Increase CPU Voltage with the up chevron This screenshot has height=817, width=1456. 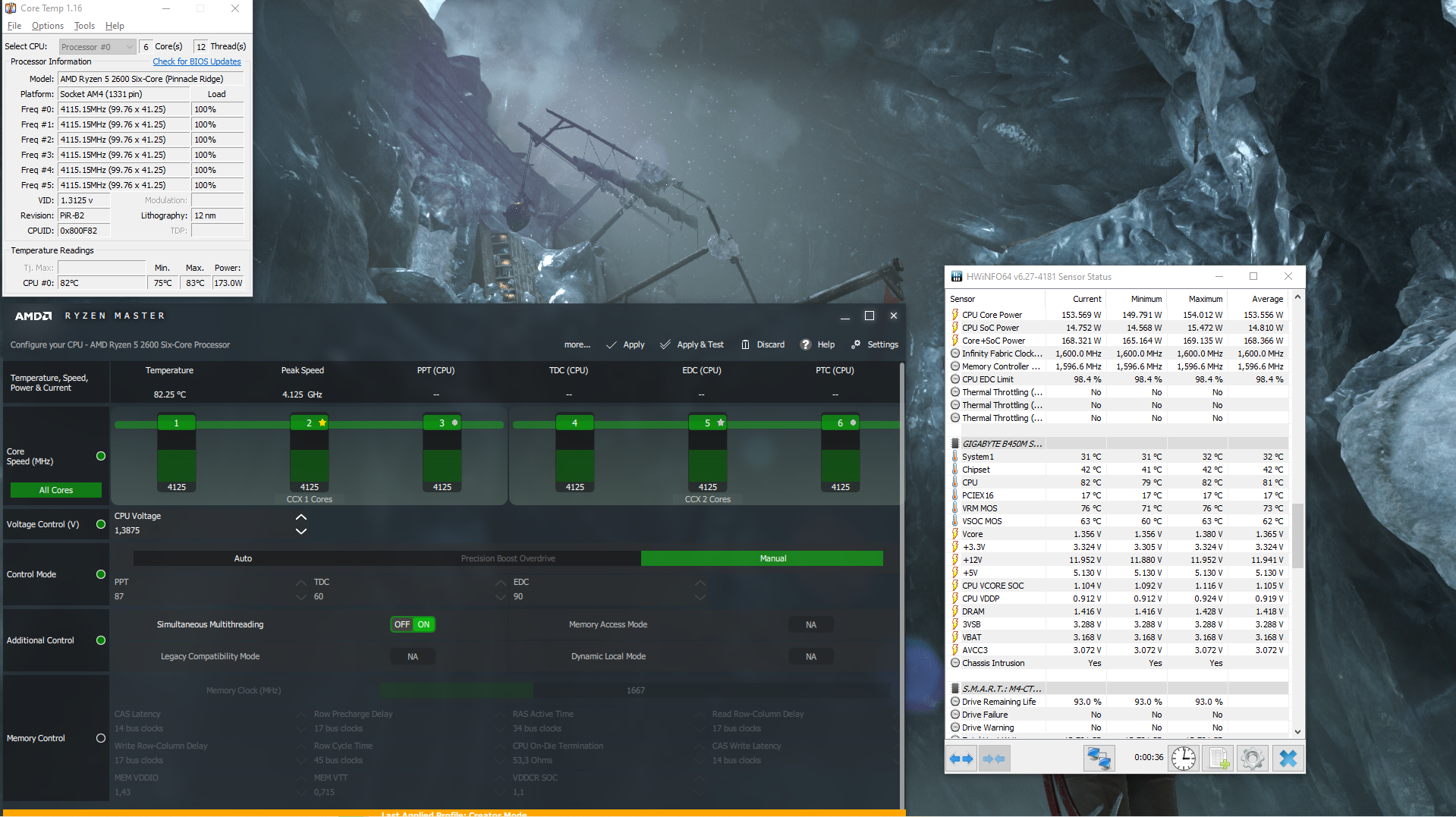coord(301,517)
